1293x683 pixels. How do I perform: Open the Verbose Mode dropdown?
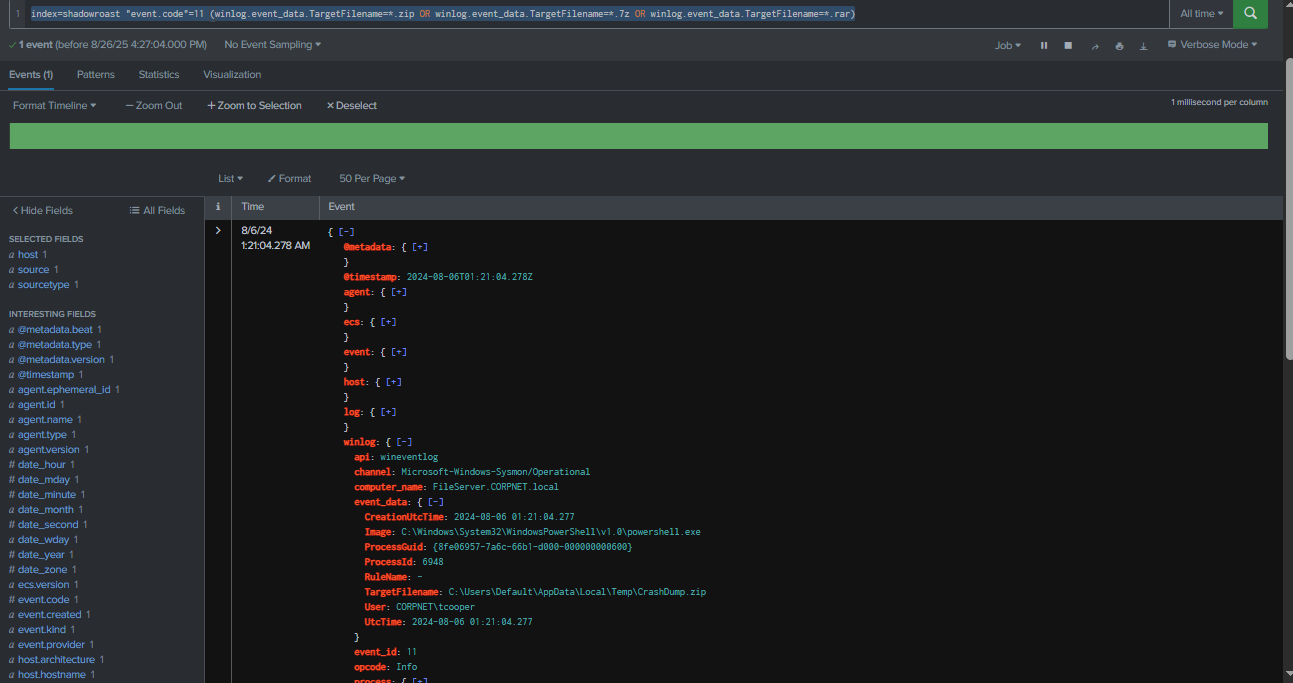1212,45
